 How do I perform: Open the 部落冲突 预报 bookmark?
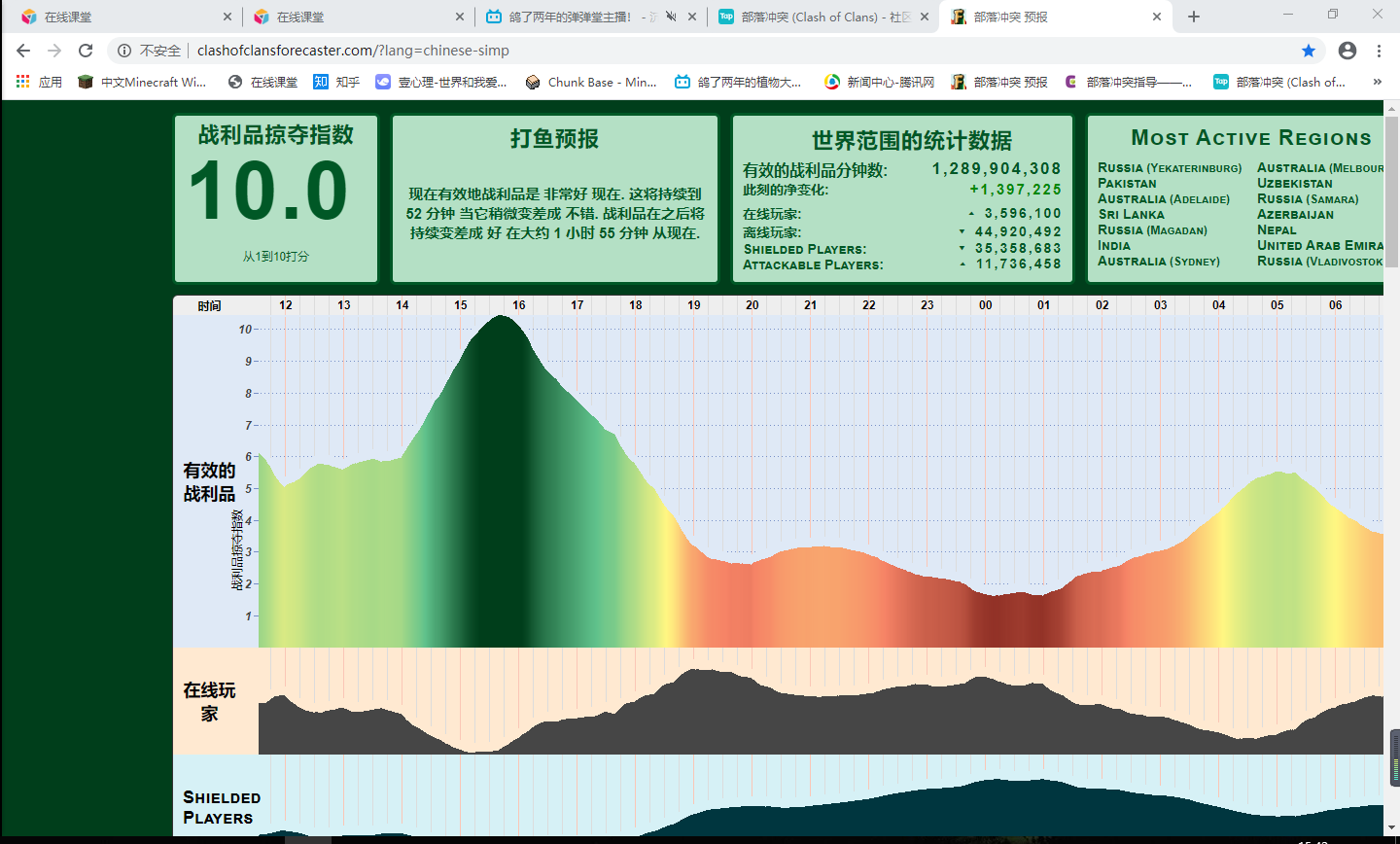click(x=999, y=82)
